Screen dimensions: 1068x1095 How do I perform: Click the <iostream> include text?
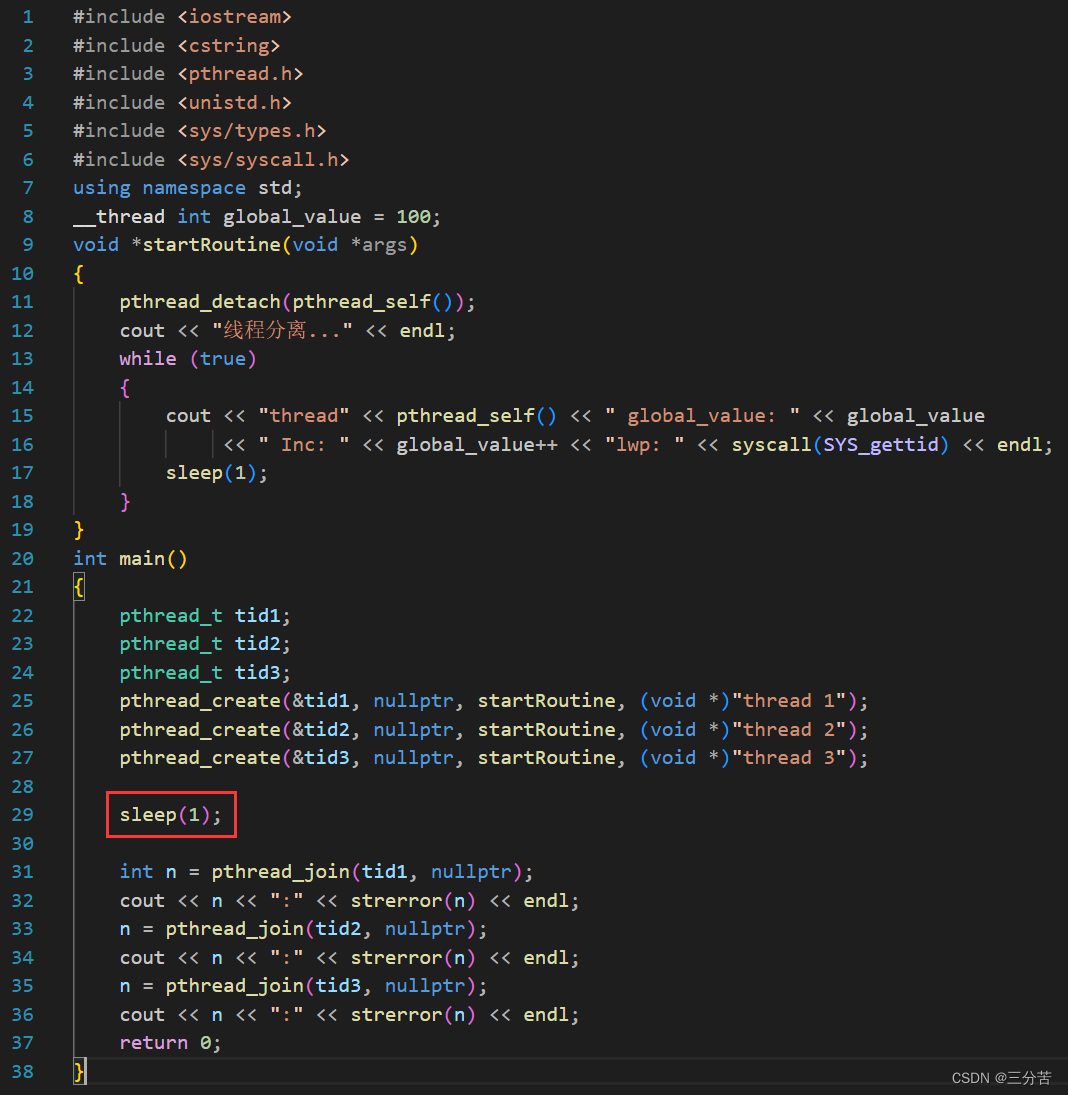(x=235, y=17)
